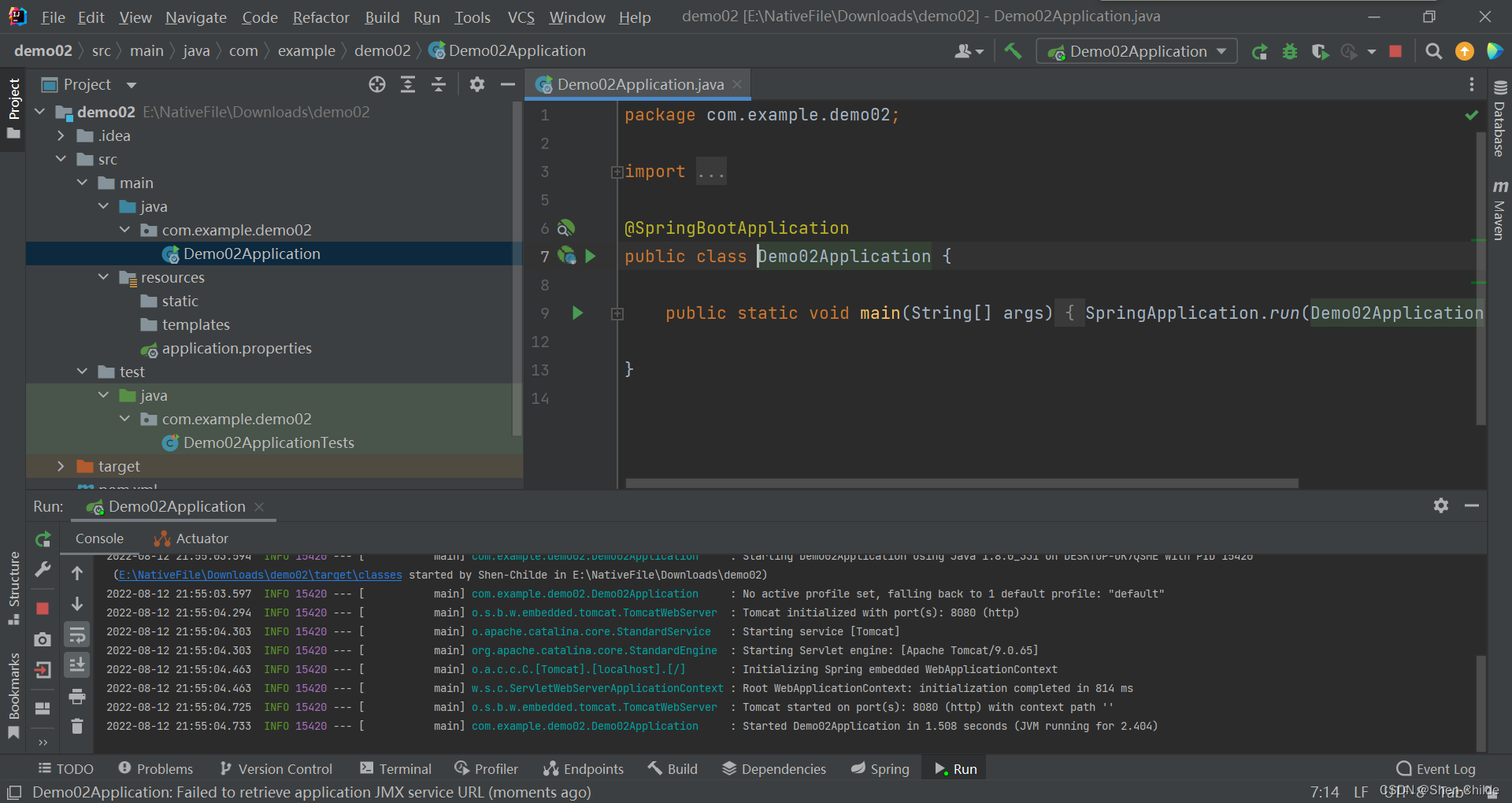Viewport: 1512px width, 803px height.
Task: Stop process in Run panel sidebar
Action: coord(43,608)
